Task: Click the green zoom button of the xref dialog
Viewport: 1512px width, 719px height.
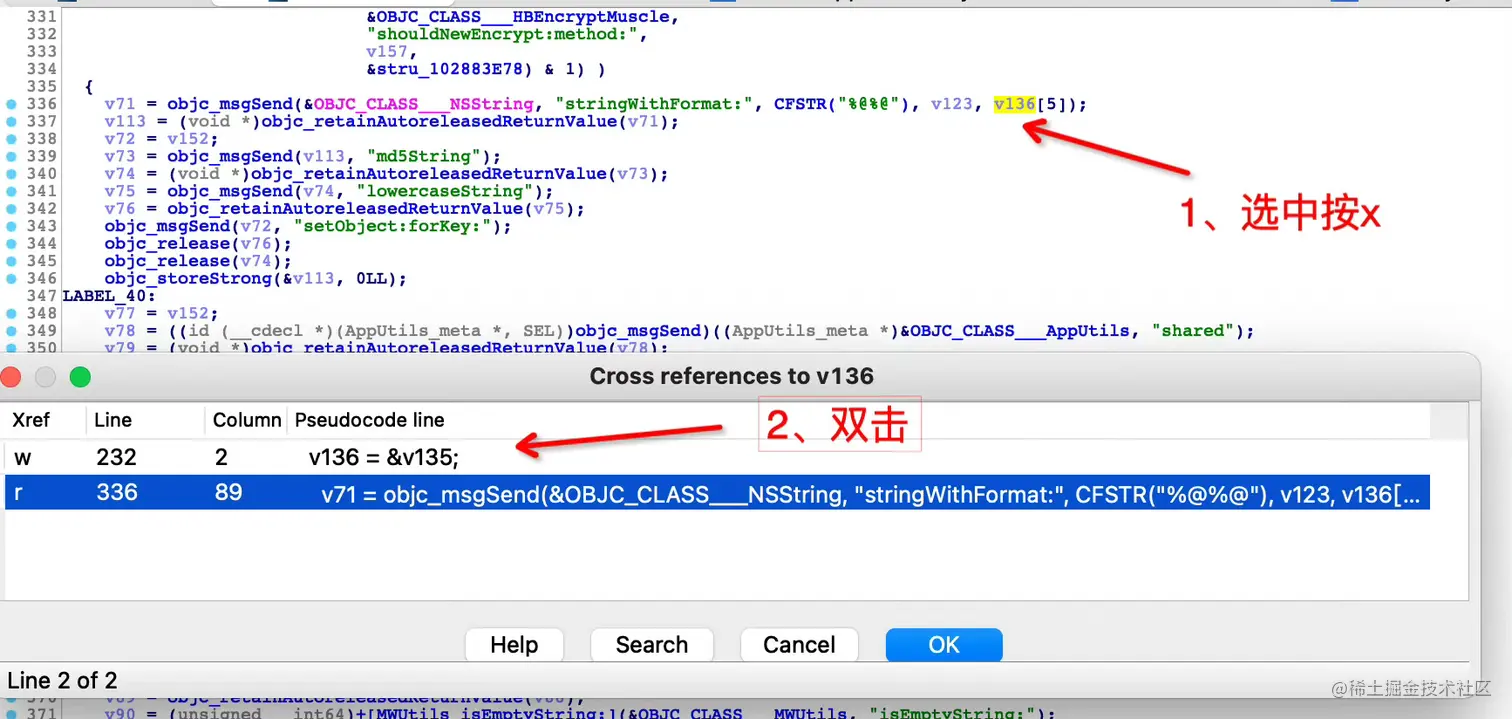Action: 80,377
